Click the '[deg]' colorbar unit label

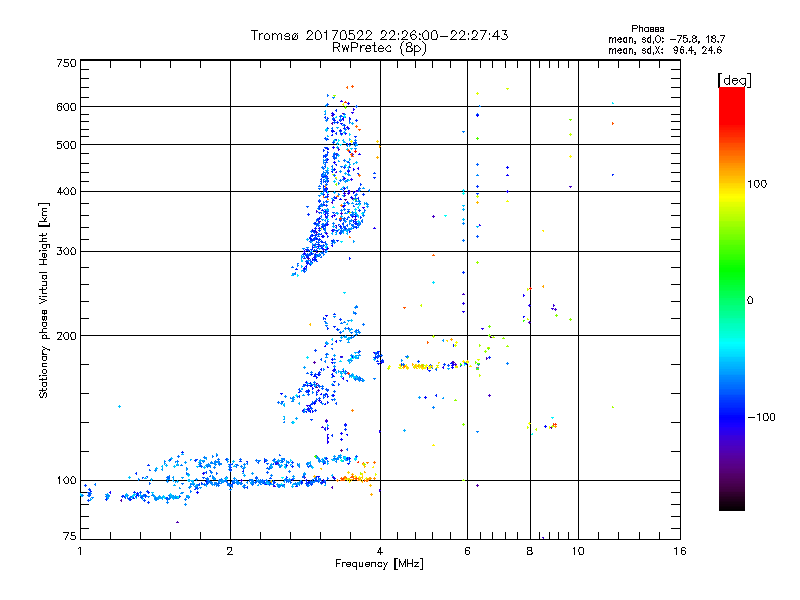pyautogui.click(x=734, y=80)
